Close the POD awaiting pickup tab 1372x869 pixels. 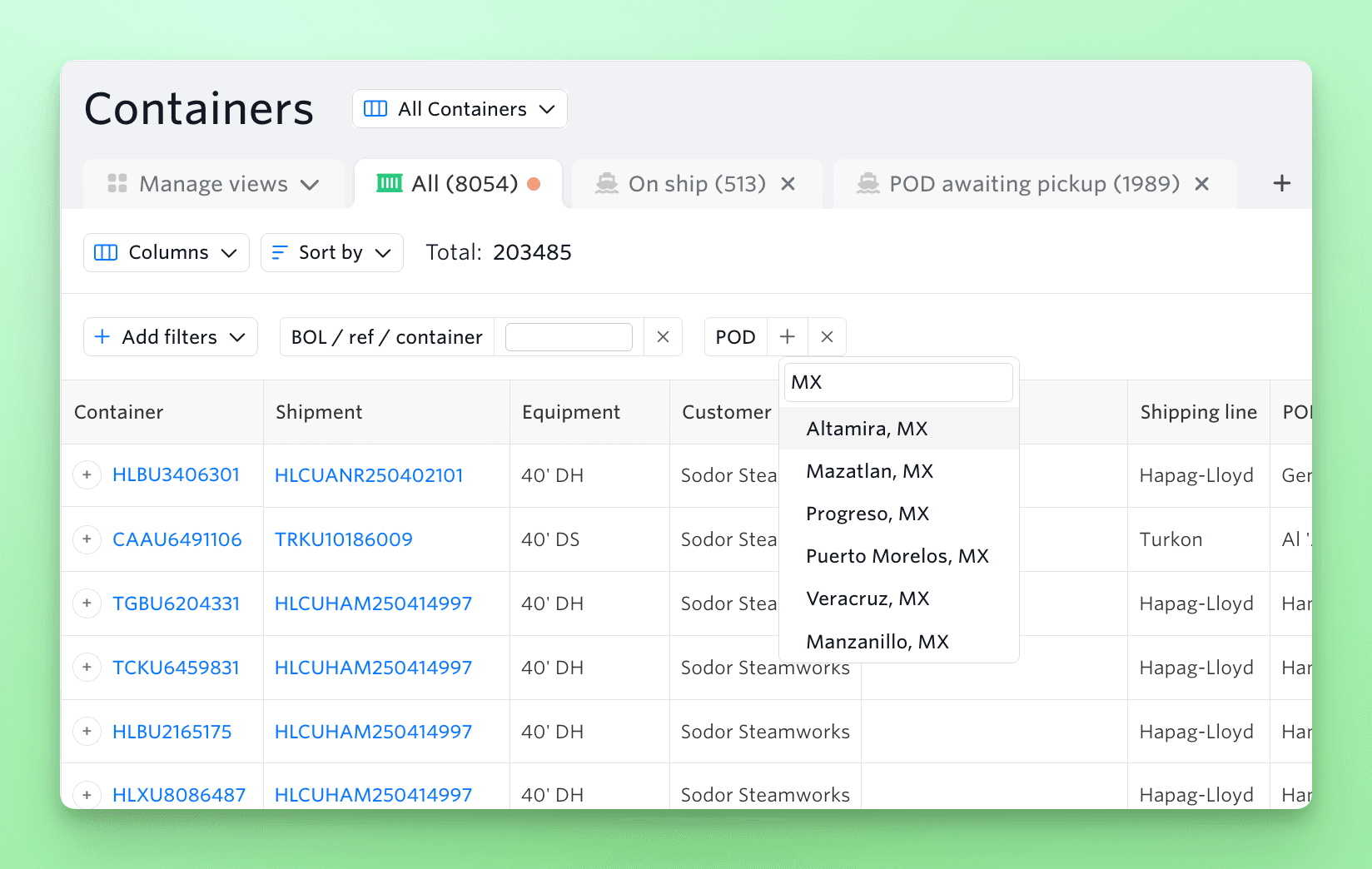click(x=1201, y=184)
